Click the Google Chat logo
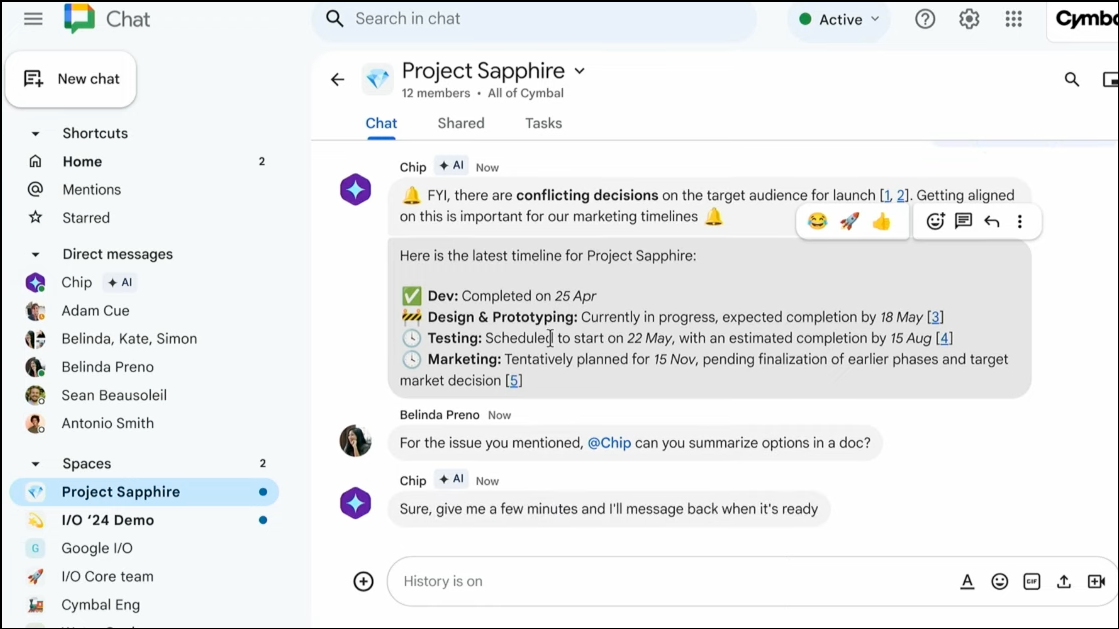1119x629 pixels. click(79, 19)
